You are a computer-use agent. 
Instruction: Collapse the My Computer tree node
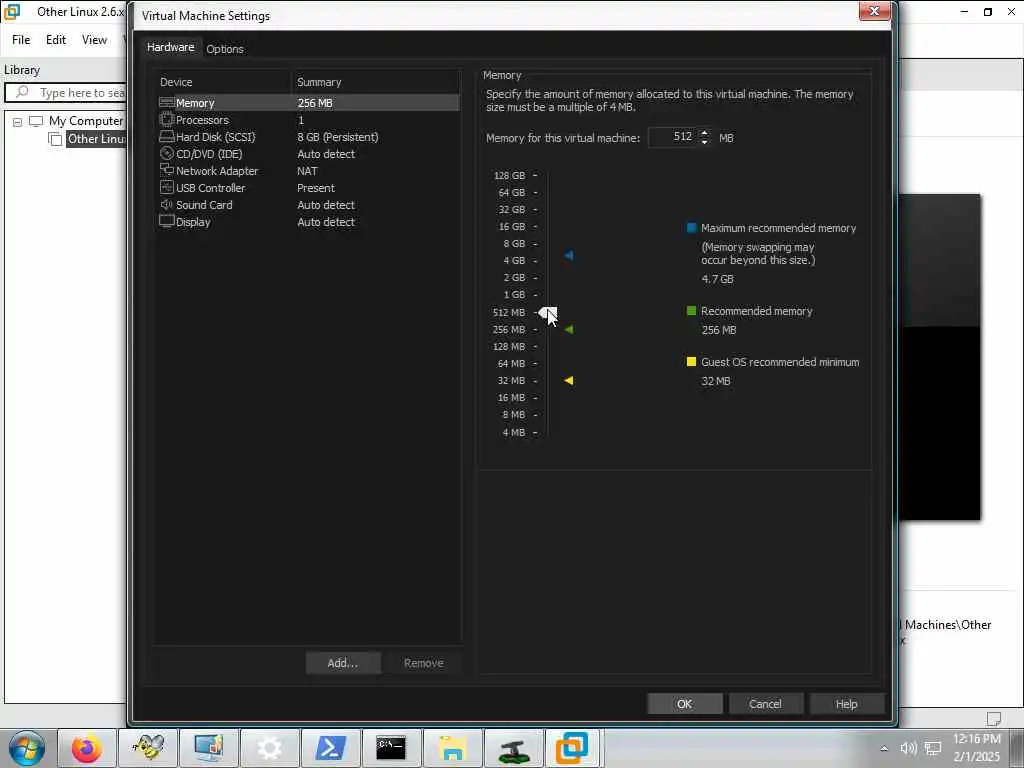(17, 121)
